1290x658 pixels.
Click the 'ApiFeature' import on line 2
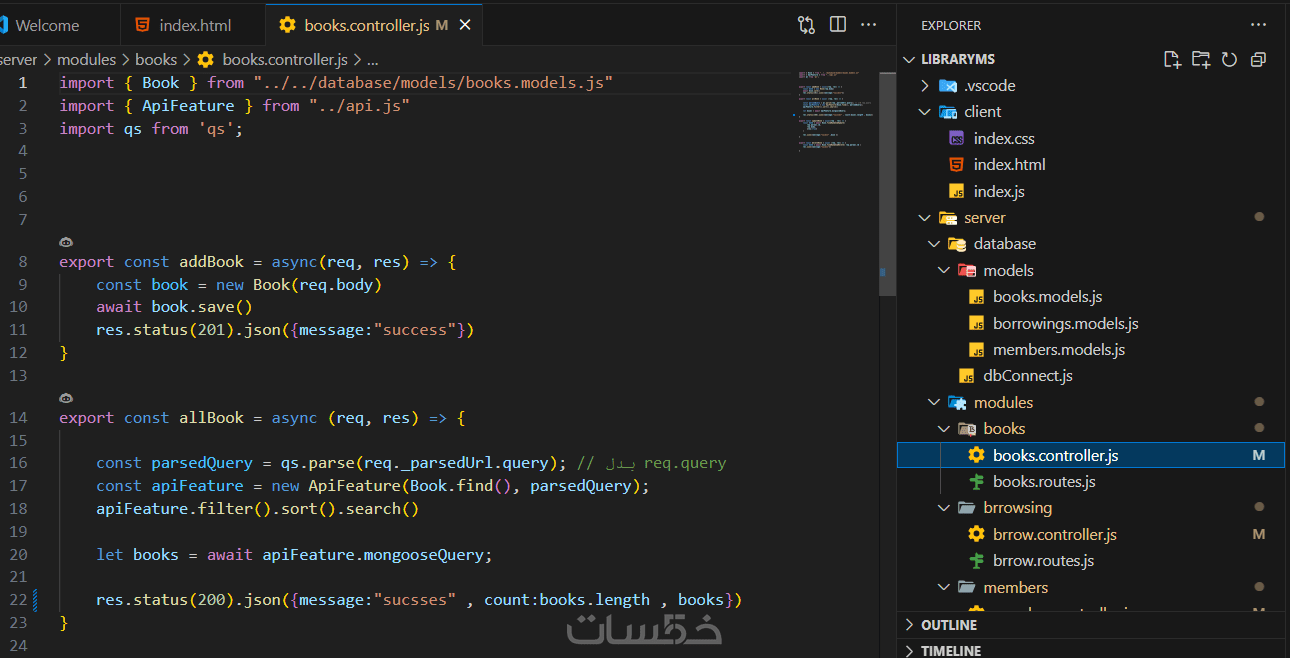188,106
